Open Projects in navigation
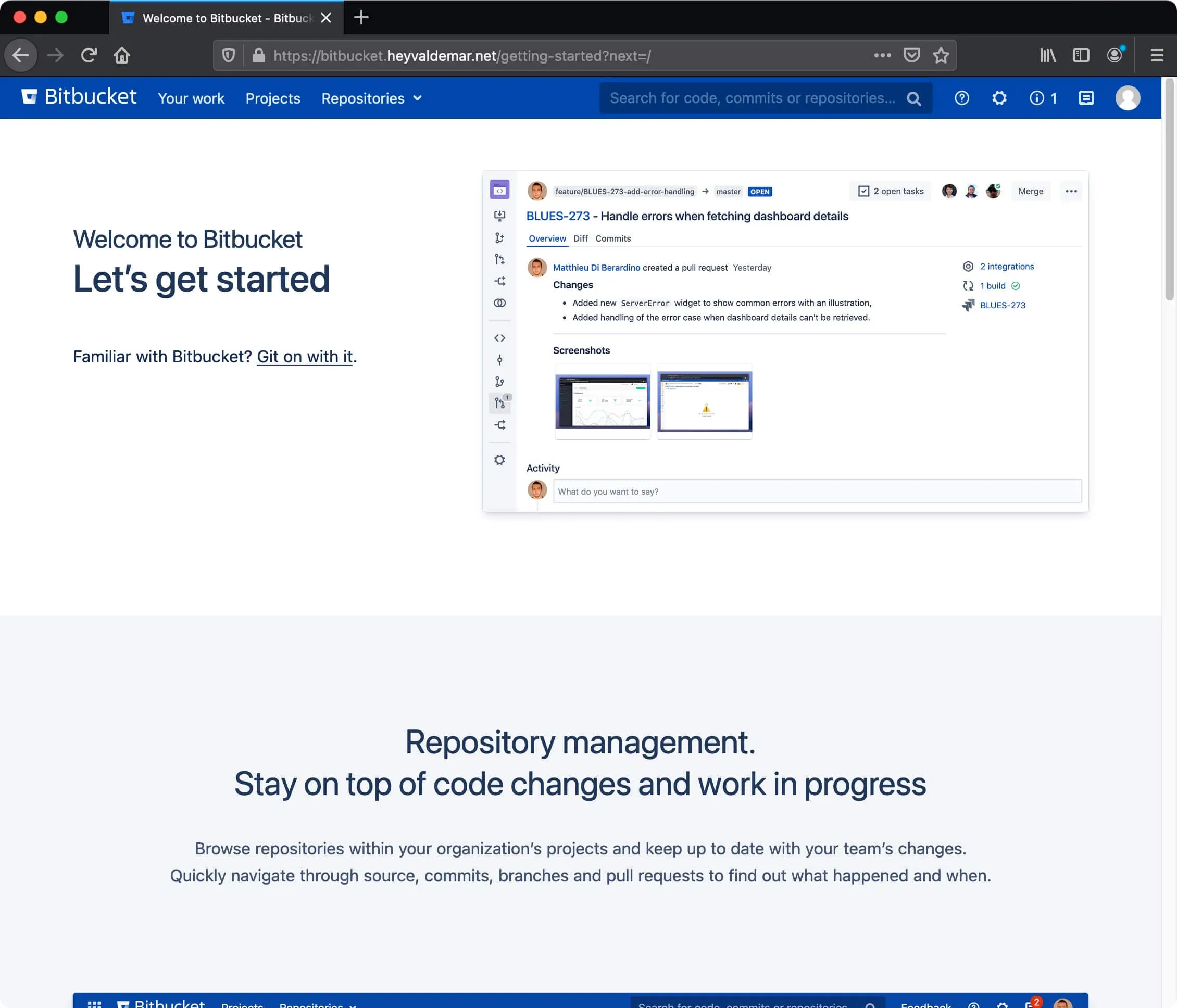 point(273,98)
